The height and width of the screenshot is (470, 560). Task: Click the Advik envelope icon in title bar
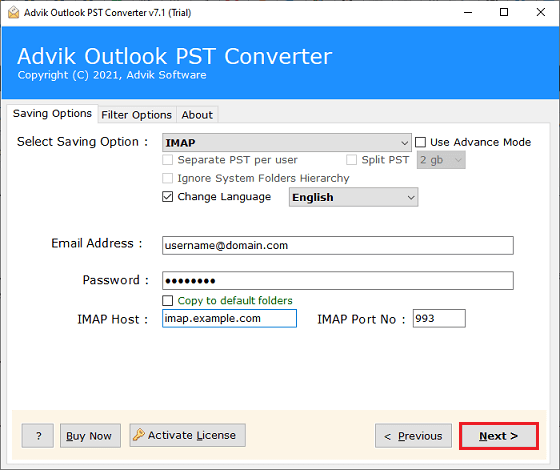click(13, 12)
